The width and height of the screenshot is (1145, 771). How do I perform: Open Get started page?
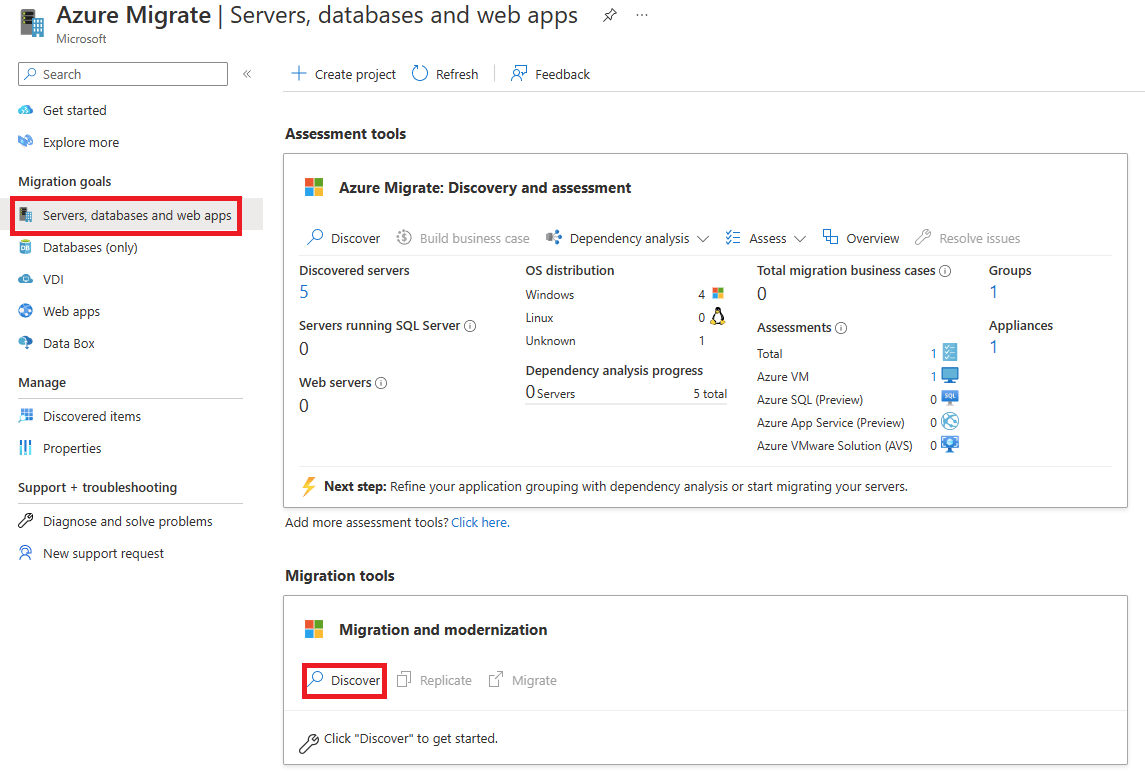[x=74, y=110]
